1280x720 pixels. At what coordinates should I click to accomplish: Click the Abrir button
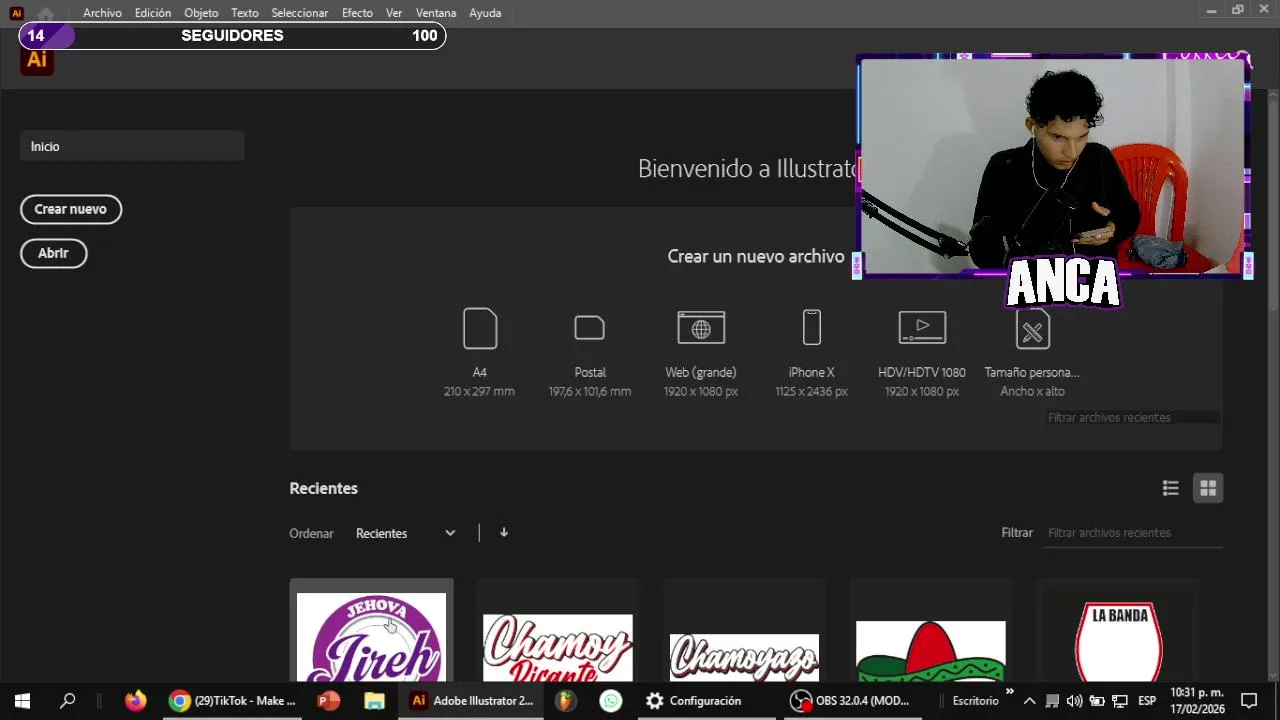click(54, 253)
